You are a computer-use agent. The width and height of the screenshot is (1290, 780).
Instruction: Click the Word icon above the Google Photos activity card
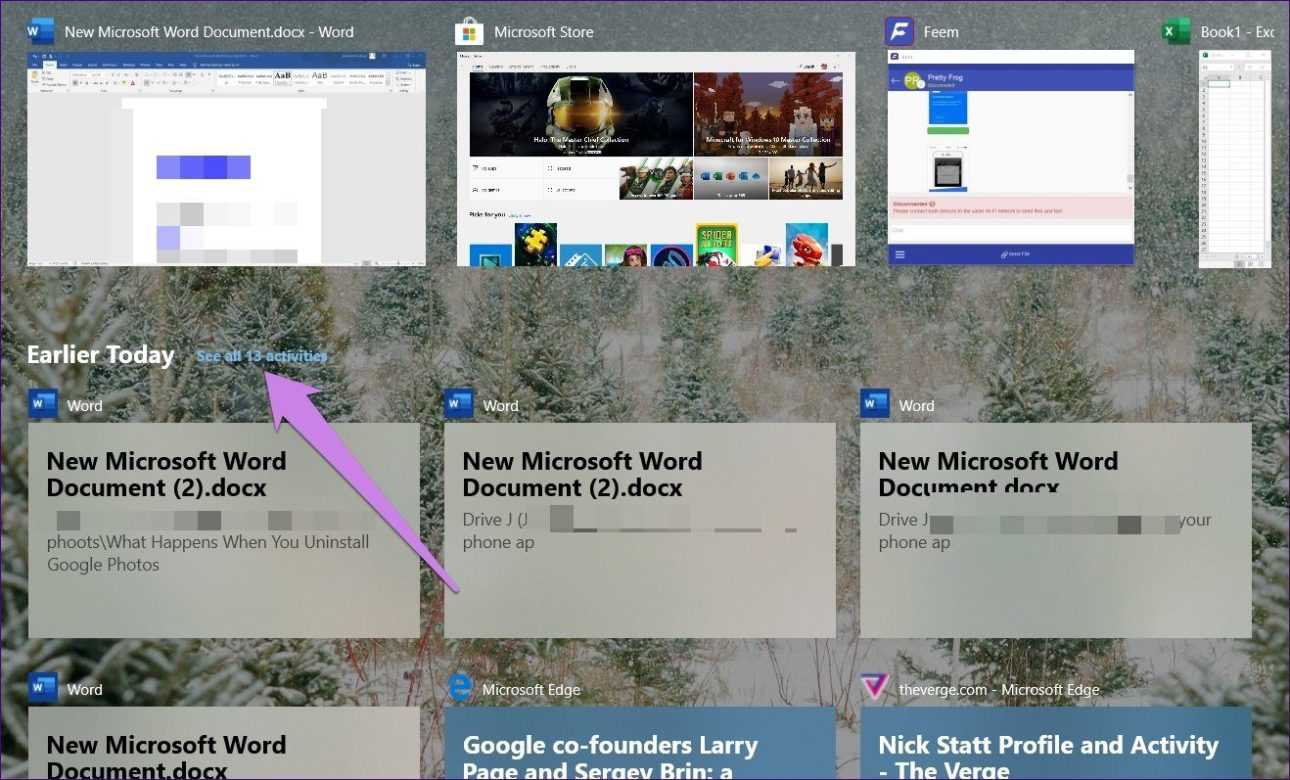pyautogui.click(x=43, y=405)
